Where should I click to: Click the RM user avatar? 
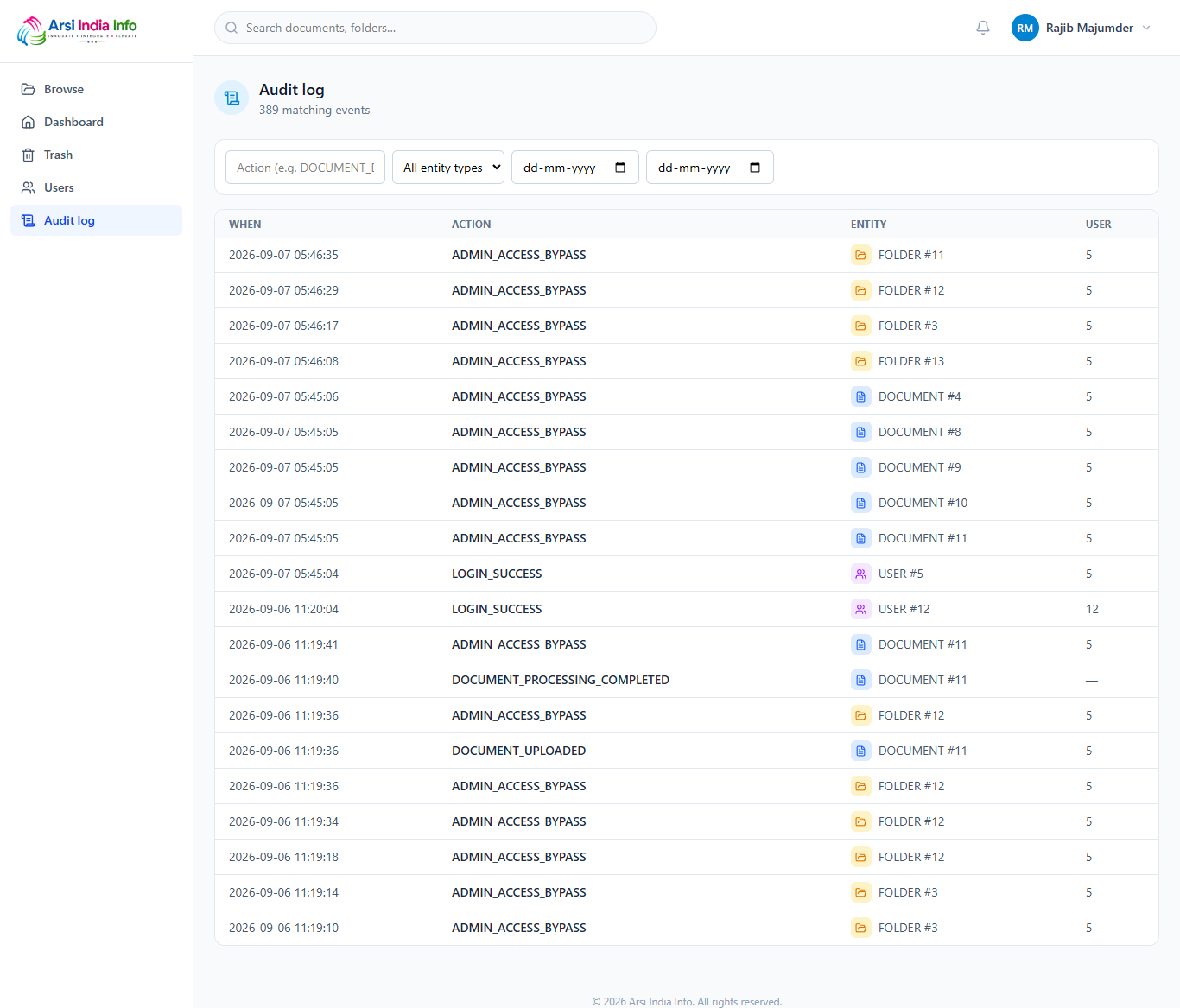coord(1025,28)
